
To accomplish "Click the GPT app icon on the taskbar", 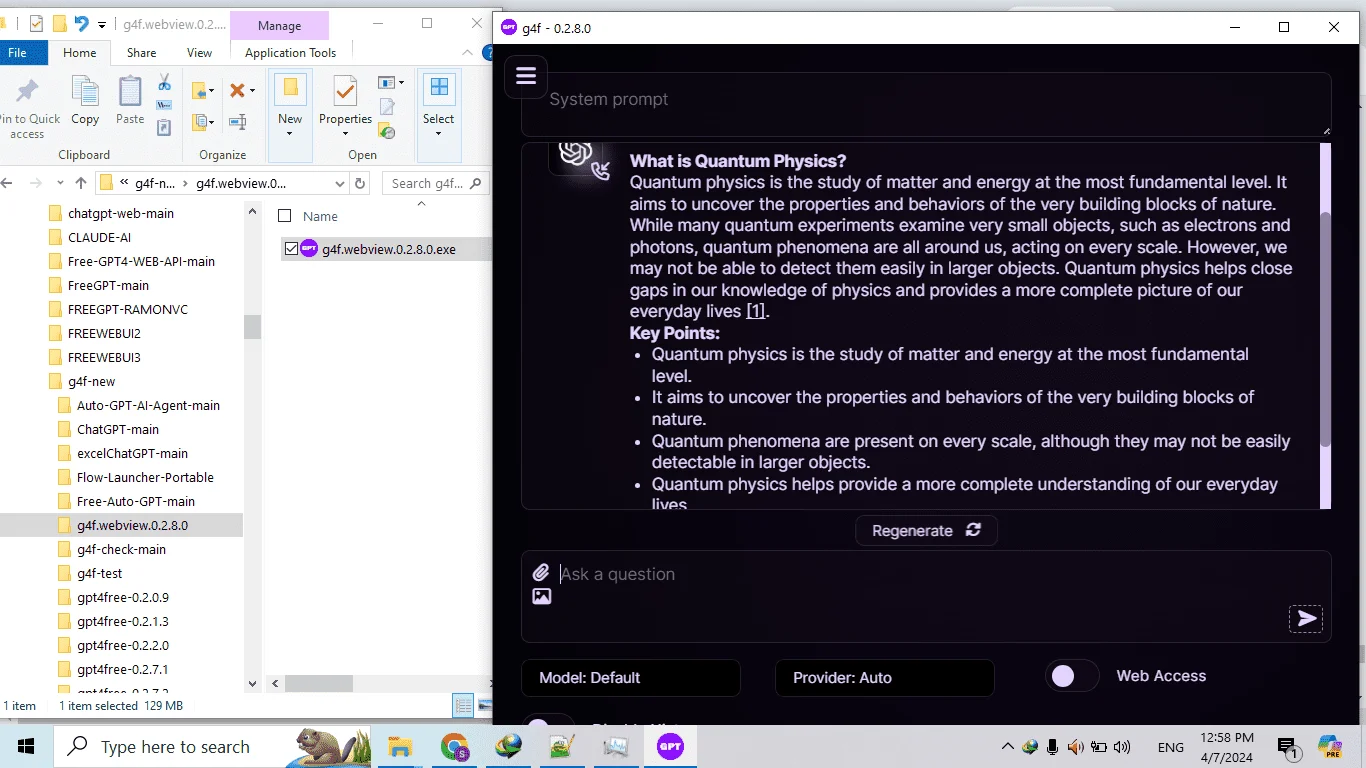I will pos(670,746).
